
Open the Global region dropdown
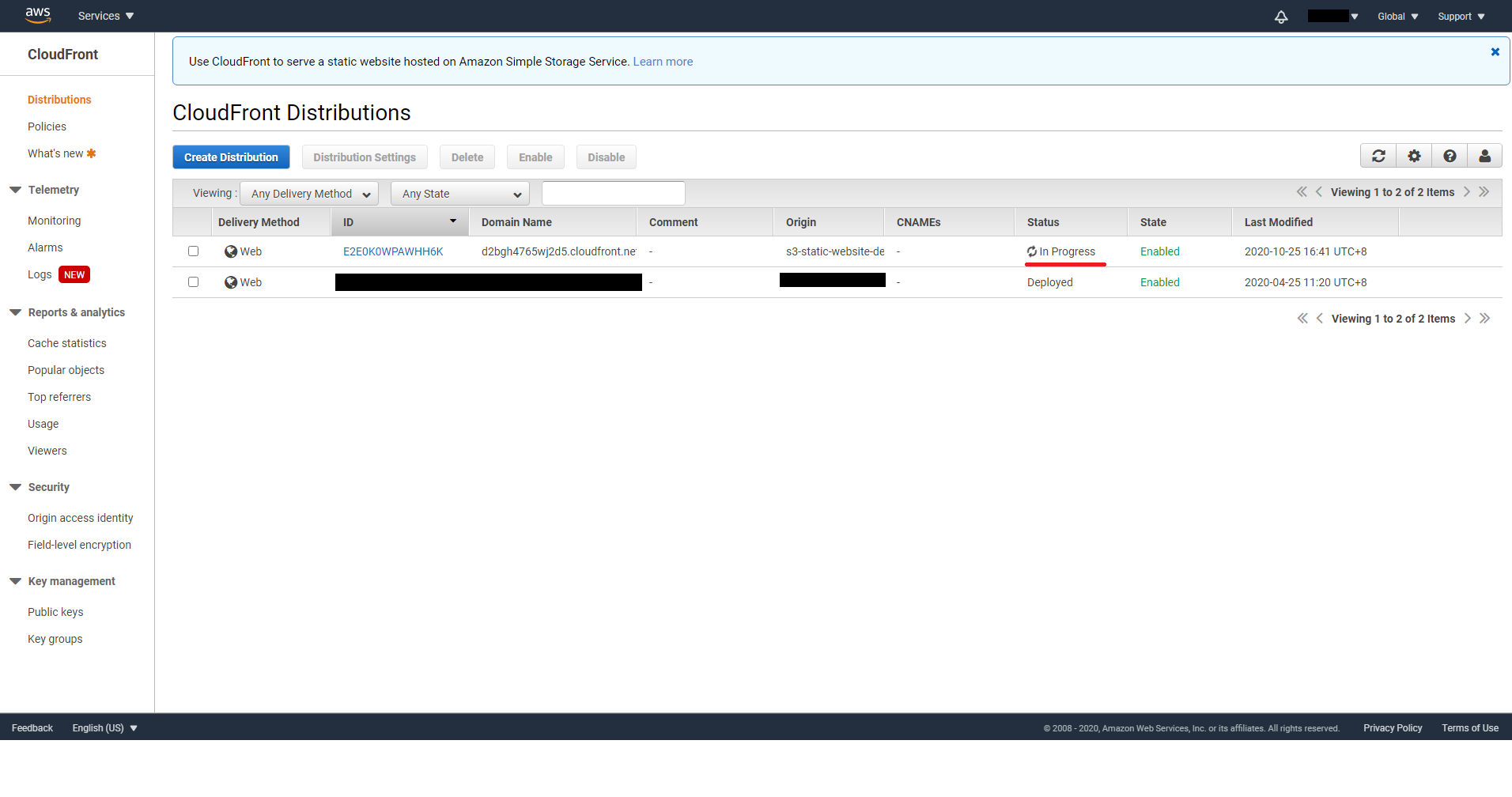(x=1398, y=17)
